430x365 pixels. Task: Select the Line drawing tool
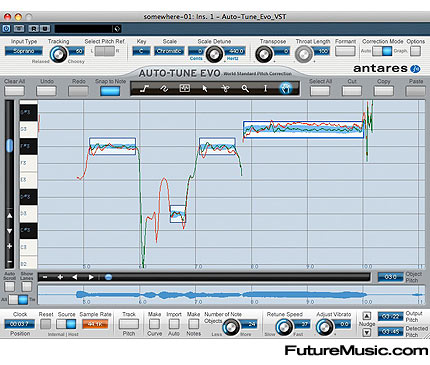click(144, 89)
